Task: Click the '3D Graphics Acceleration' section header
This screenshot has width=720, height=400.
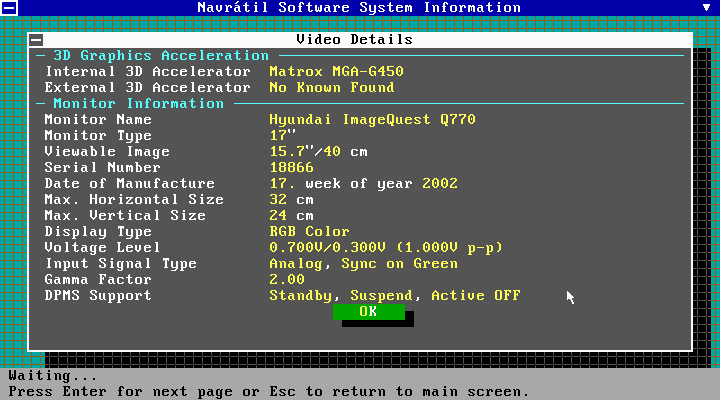Action: [x=161, y=56]
